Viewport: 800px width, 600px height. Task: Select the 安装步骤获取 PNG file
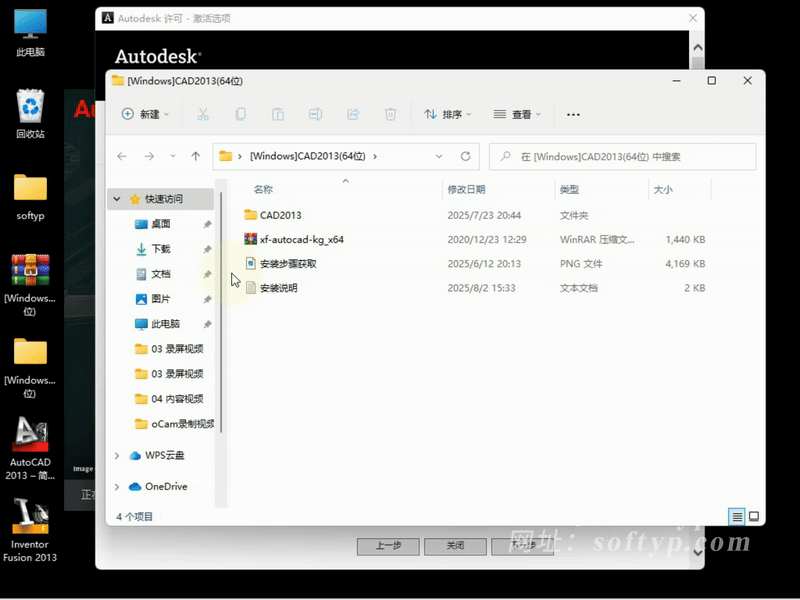pyautogui.click(x=288, y=263)
